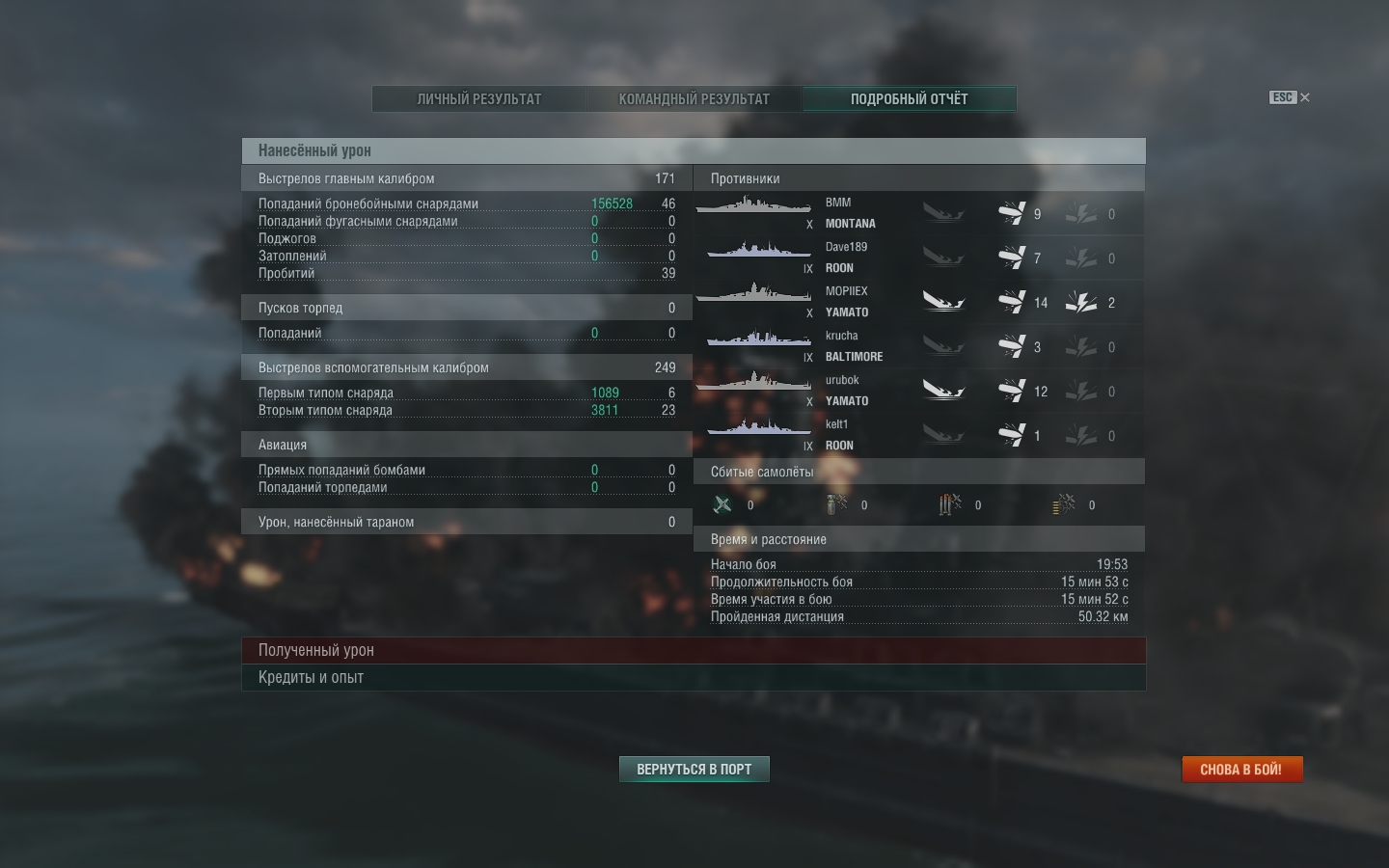1389x868 pixels.
Task: Click the shell hits icon for kelt1 Roon
Action: coord(1012,435)
